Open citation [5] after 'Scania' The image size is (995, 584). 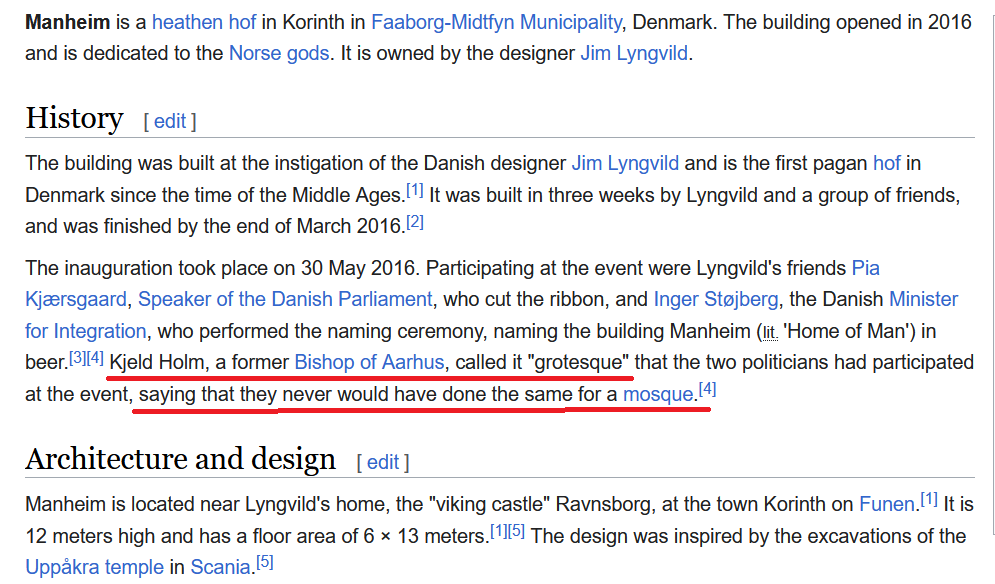point(265,562)
